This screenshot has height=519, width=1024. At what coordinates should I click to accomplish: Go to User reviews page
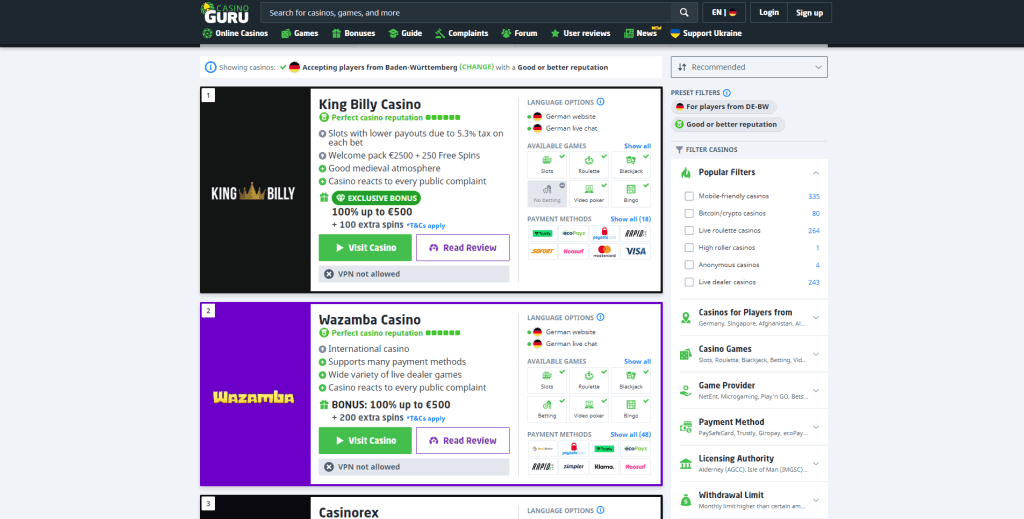[x=580, y=33]
